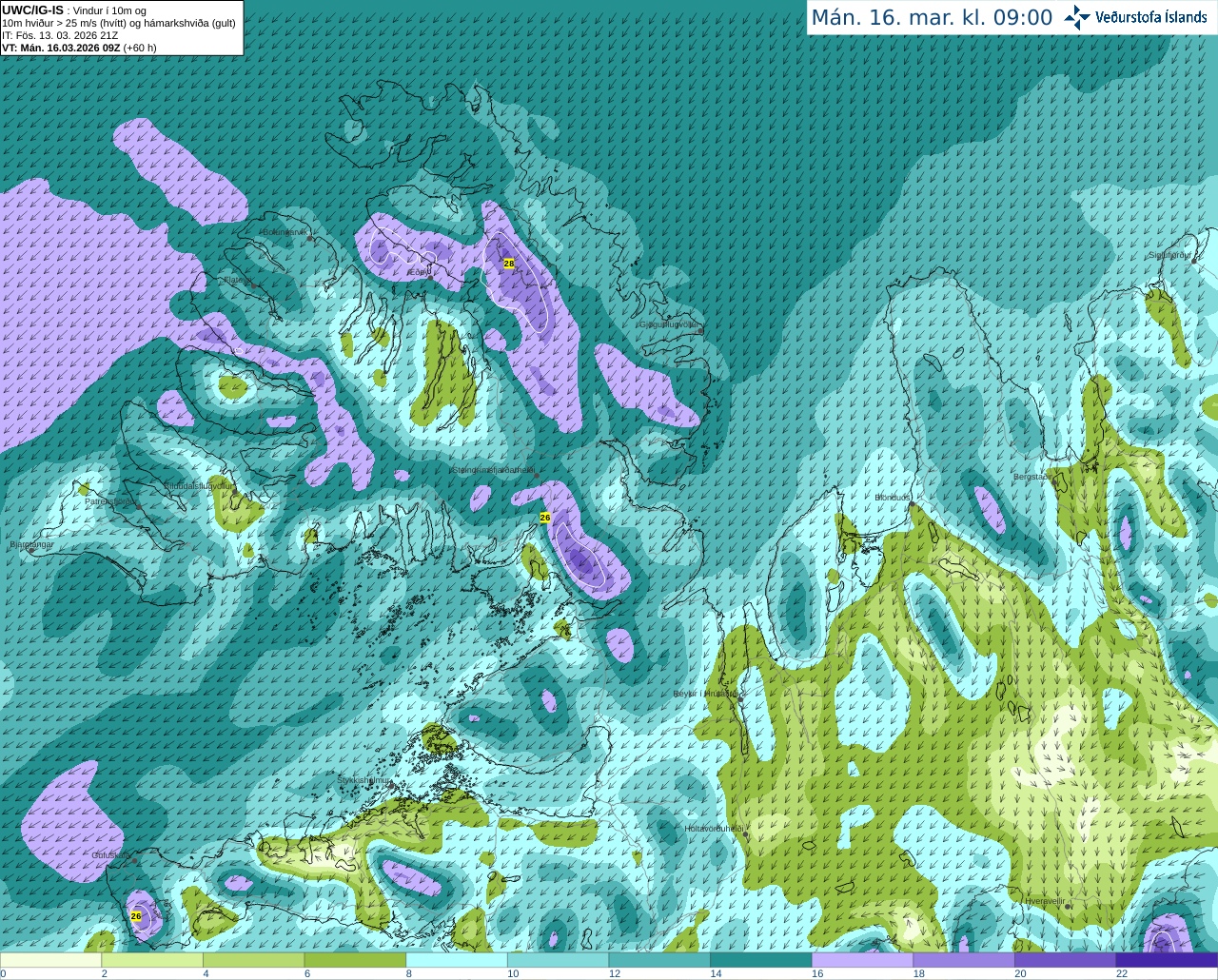The height and width of the screenshot is (980, 1218).
Task: Click the Siglufjörður station label
Action: [x=1169, y=255]
